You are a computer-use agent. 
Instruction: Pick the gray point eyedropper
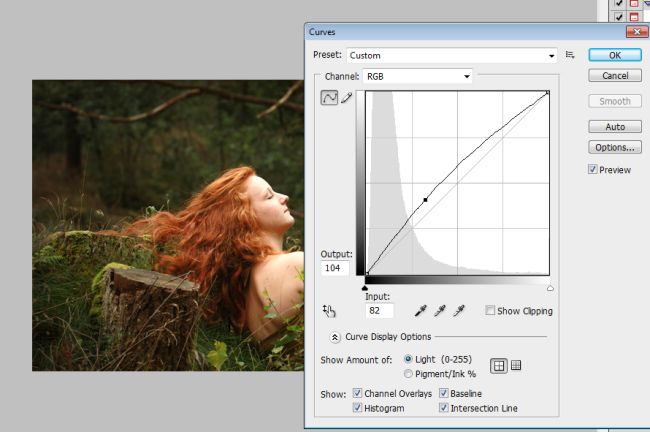pos(440,311)
